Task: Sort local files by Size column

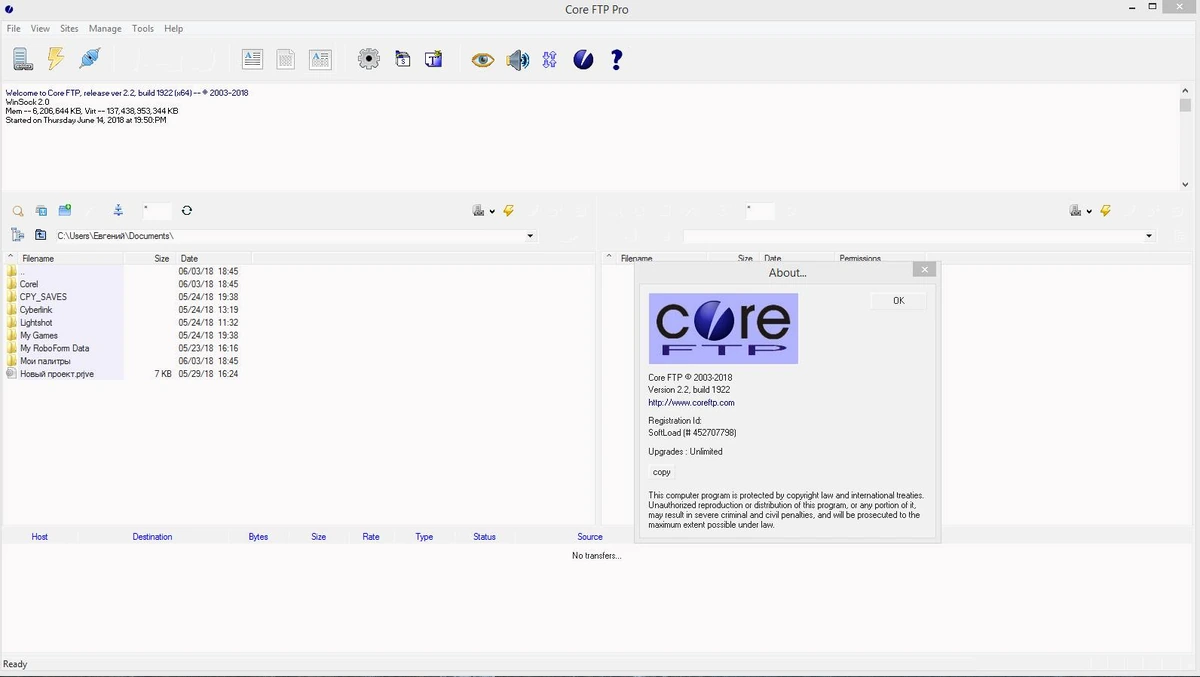Action: [149, 259]
